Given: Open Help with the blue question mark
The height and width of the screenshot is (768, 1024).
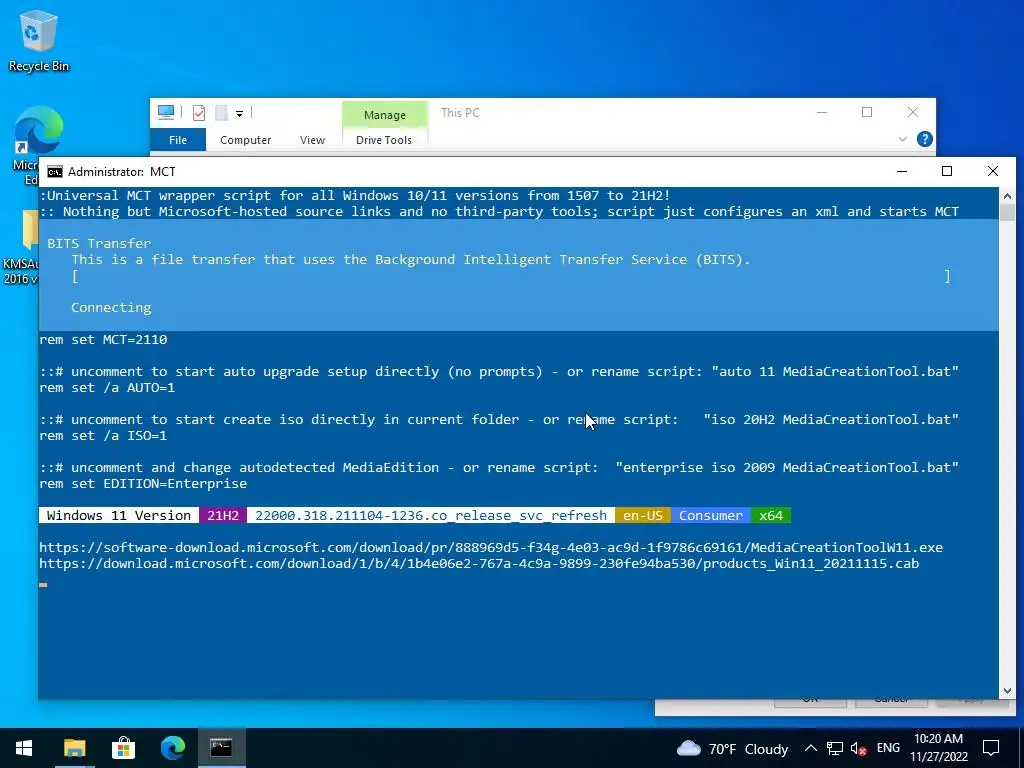Looking at the screenshot, I should click(925, 139).
